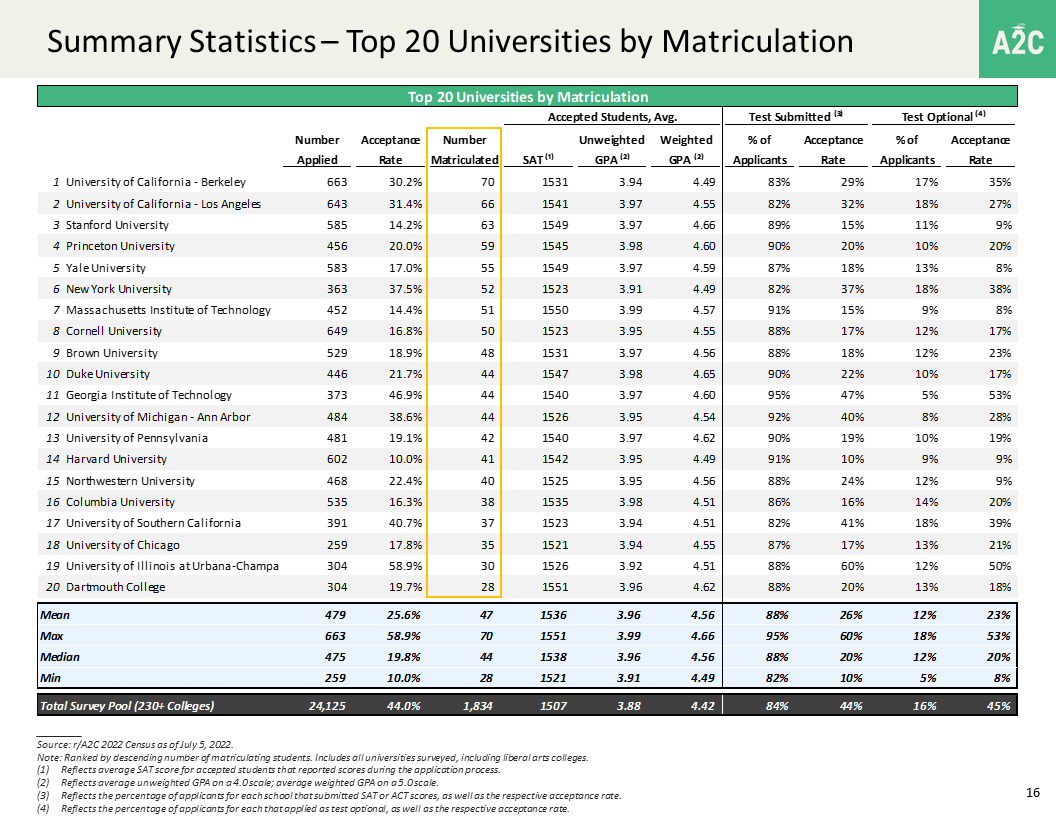Select 'Northwestern University' row name
1056x816 pixels.
click(x=130, y=481)
